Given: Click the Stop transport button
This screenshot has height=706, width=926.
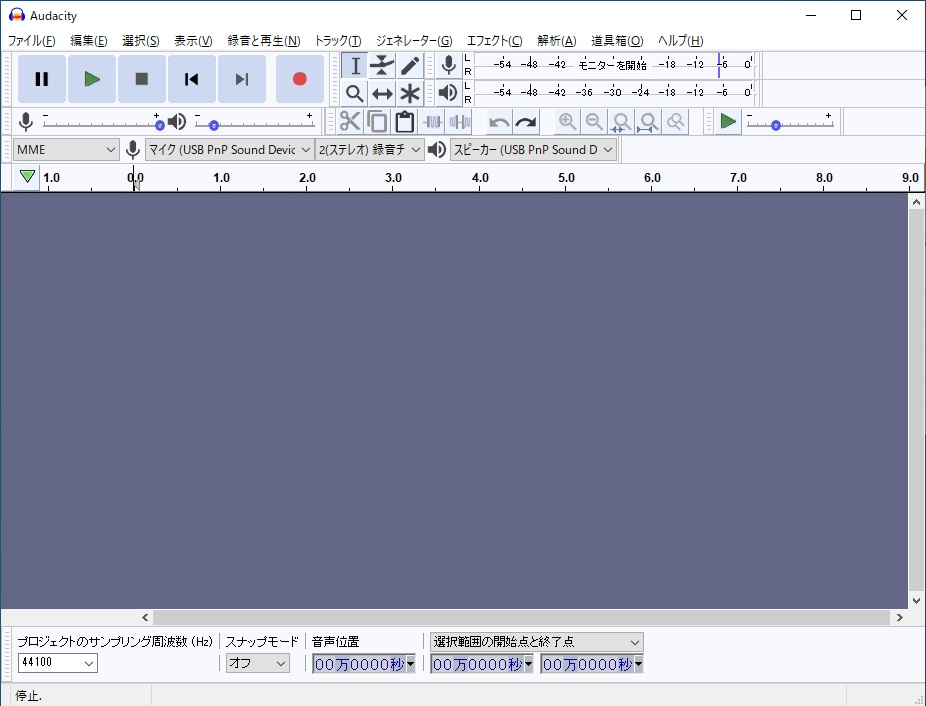Looking at the screenshot, I should tap(142, 79).
